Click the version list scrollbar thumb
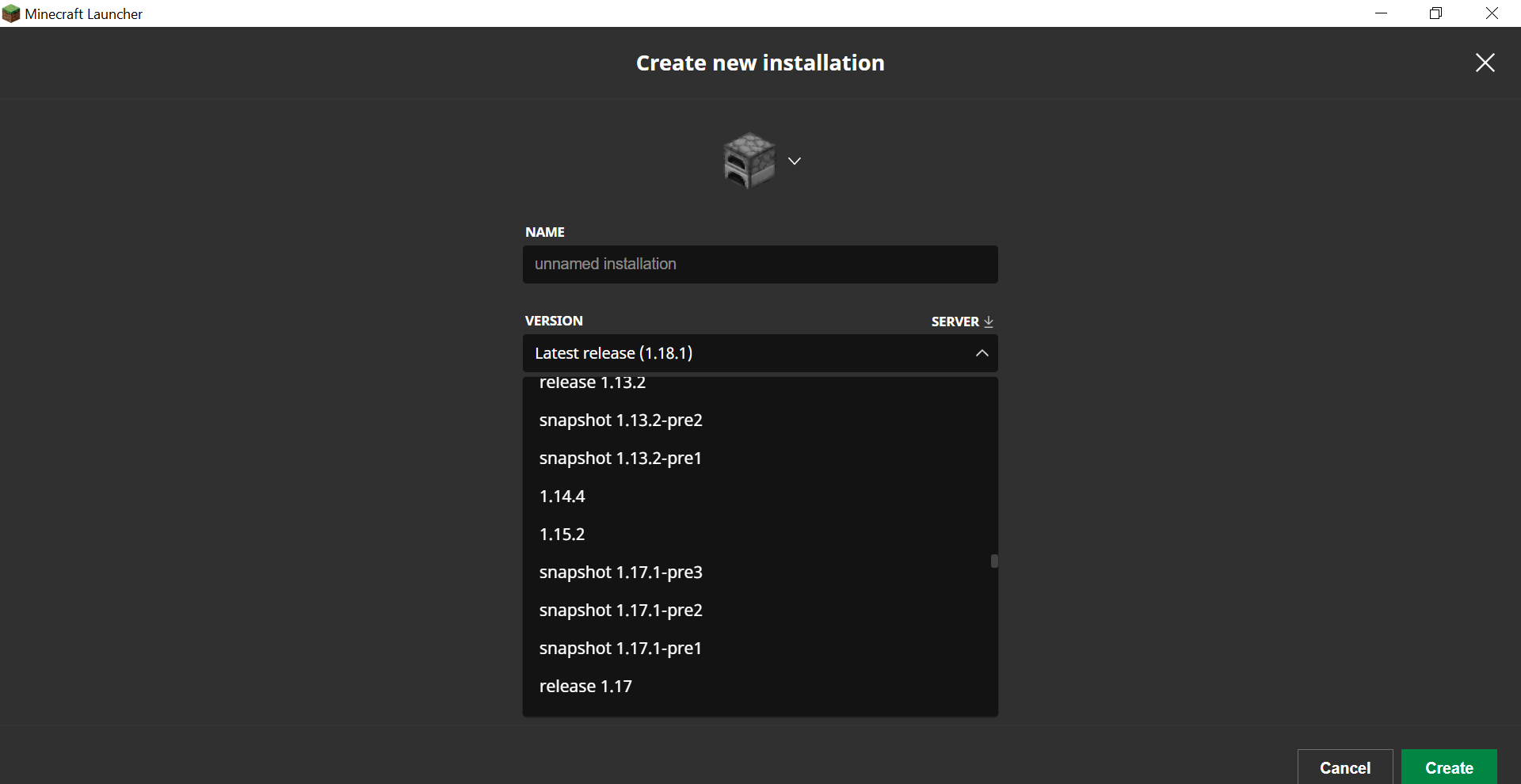Screen dimensions: 1521x784 [x=994, y=561]
